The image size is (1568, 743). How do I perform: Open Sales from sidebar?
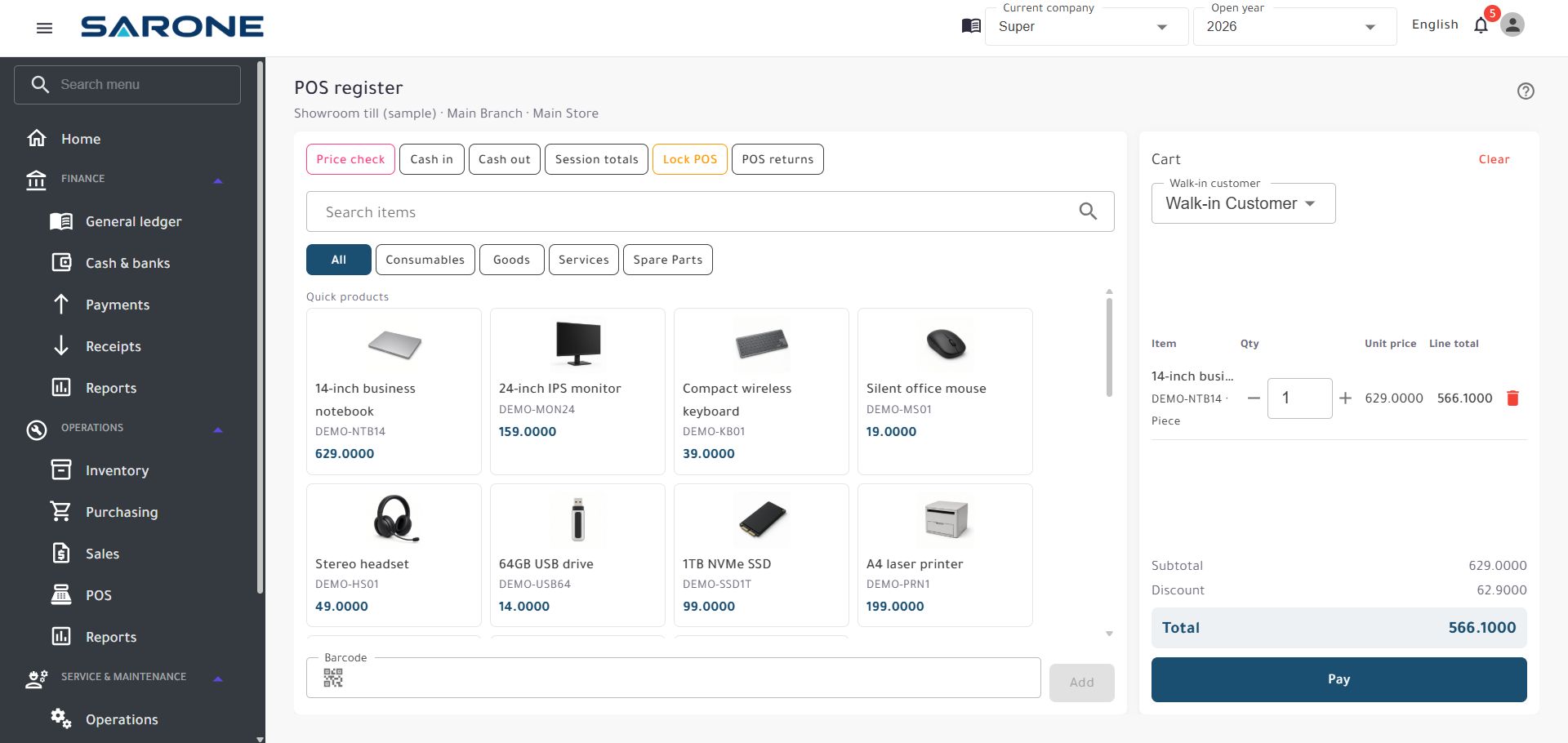[103, 554]
